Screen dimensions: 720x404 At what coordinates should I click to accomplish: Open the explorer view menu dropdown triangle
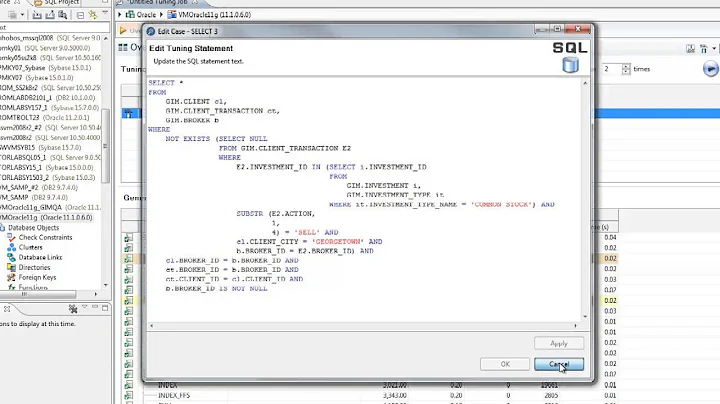[105, 13]
